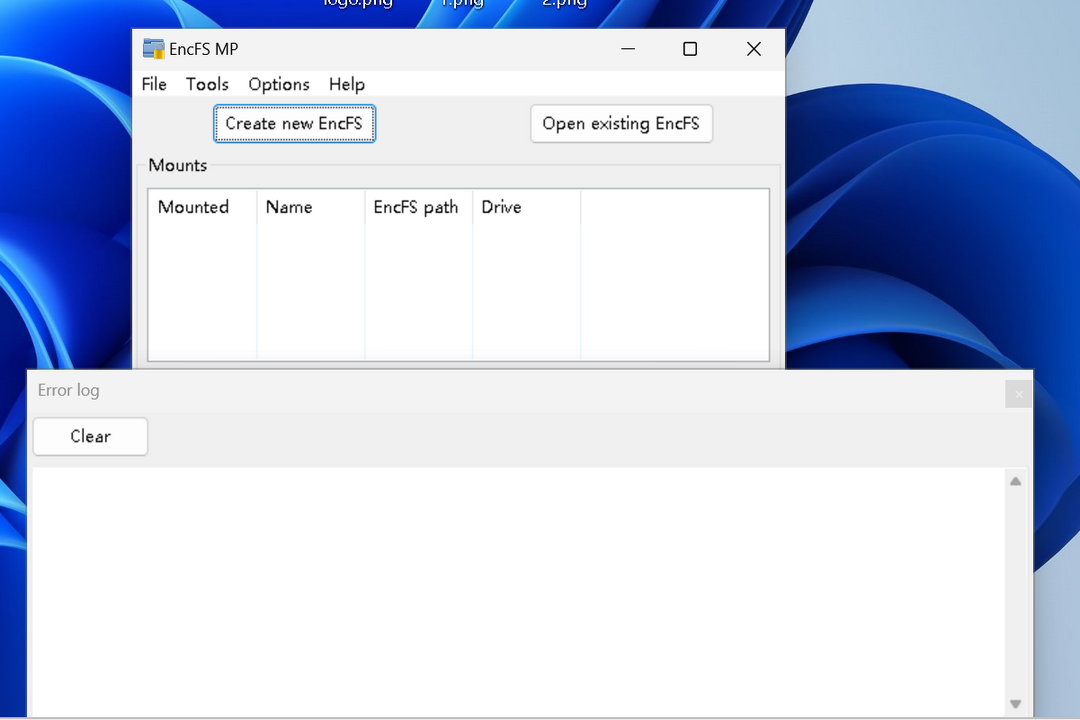Viewport: 1080px width, 720px height.
Task: Click the error log scrollbar up arrow
Action: tap(1015, 481)
